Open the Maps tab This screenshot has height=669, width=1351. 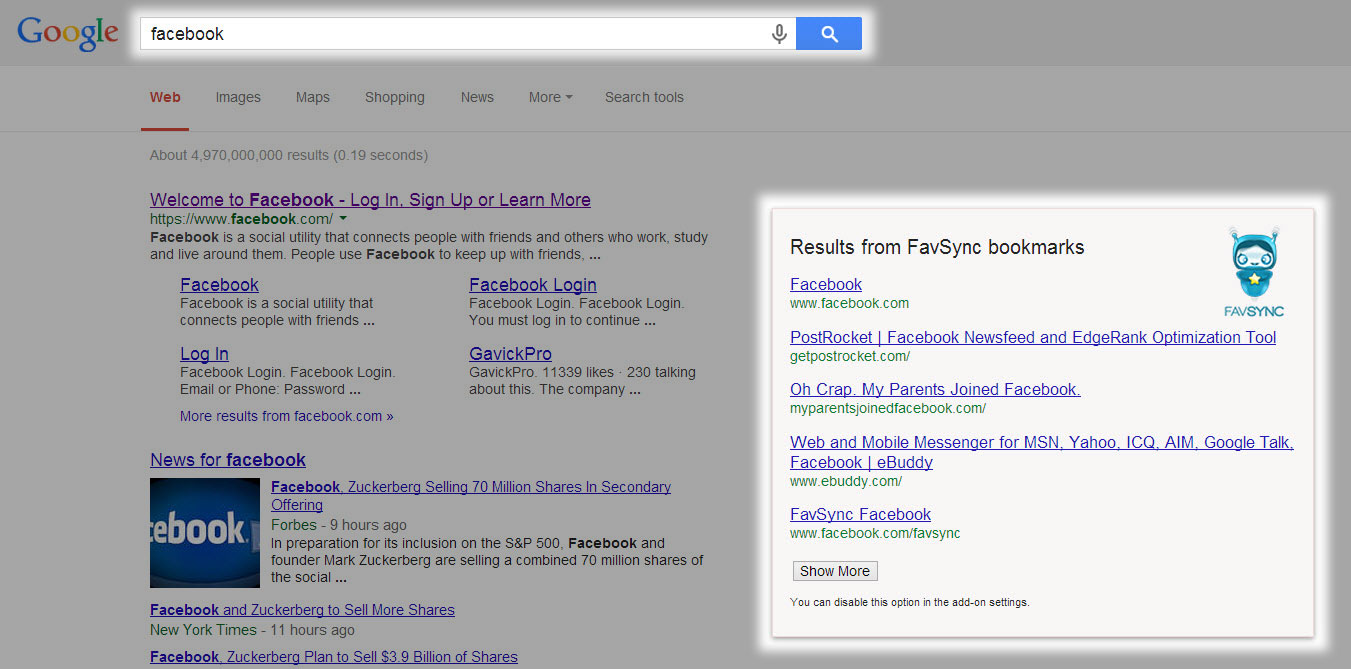pyautogui.click(x=312, y=97)
